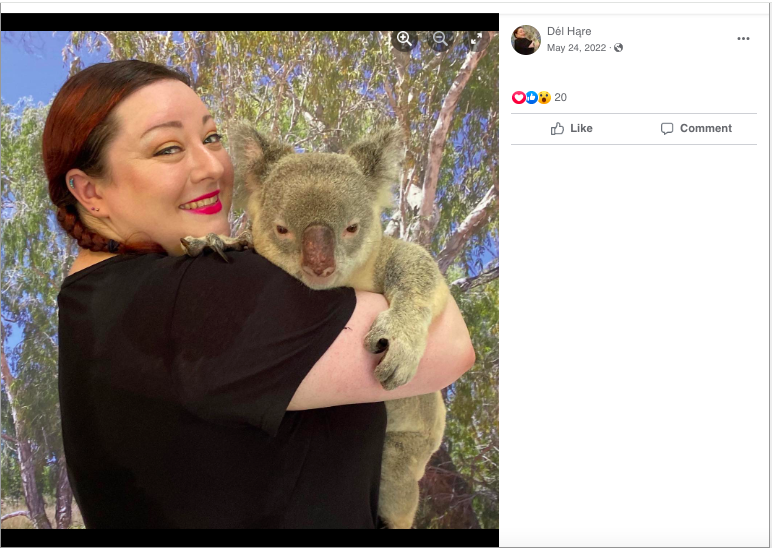
Task: Click the zoom out magnifier icon
Action: (440, 39)
